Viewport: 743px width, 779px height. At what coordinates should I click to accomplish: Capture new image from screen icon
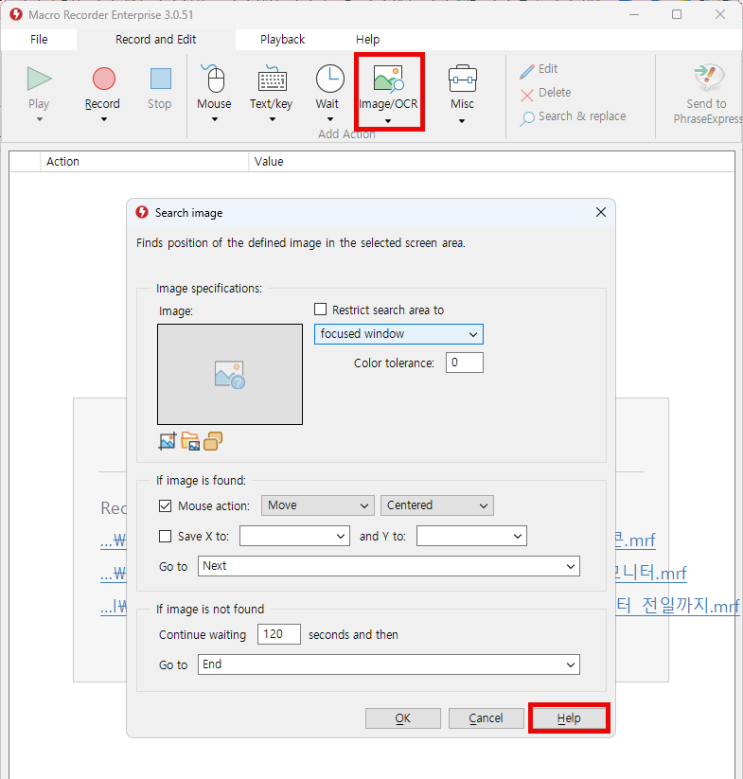pyautogui.click(x=167, y=441)
